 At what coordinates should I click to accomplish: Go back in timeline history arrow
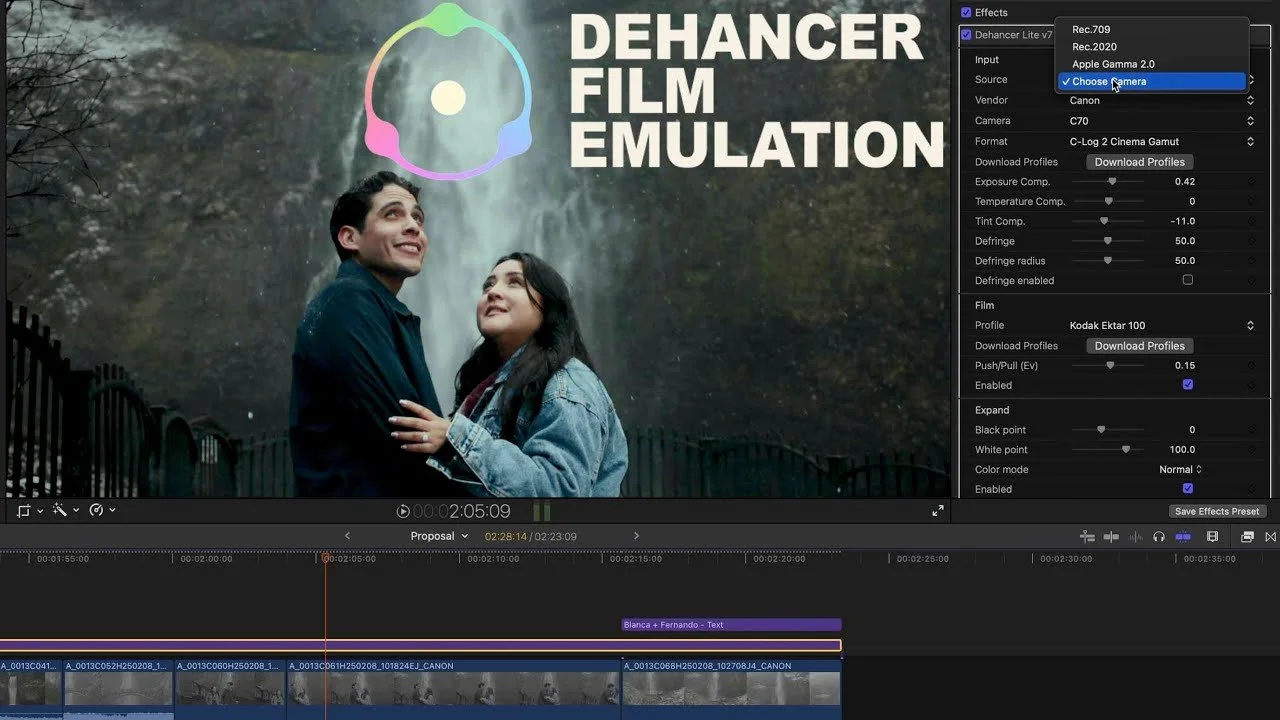click(x=348, y=536)
